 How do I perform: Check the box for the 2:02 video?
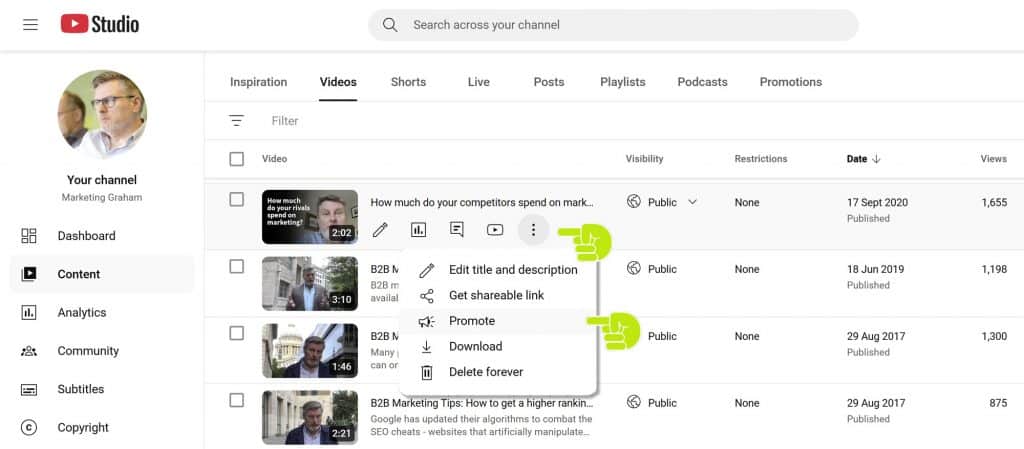236,200
